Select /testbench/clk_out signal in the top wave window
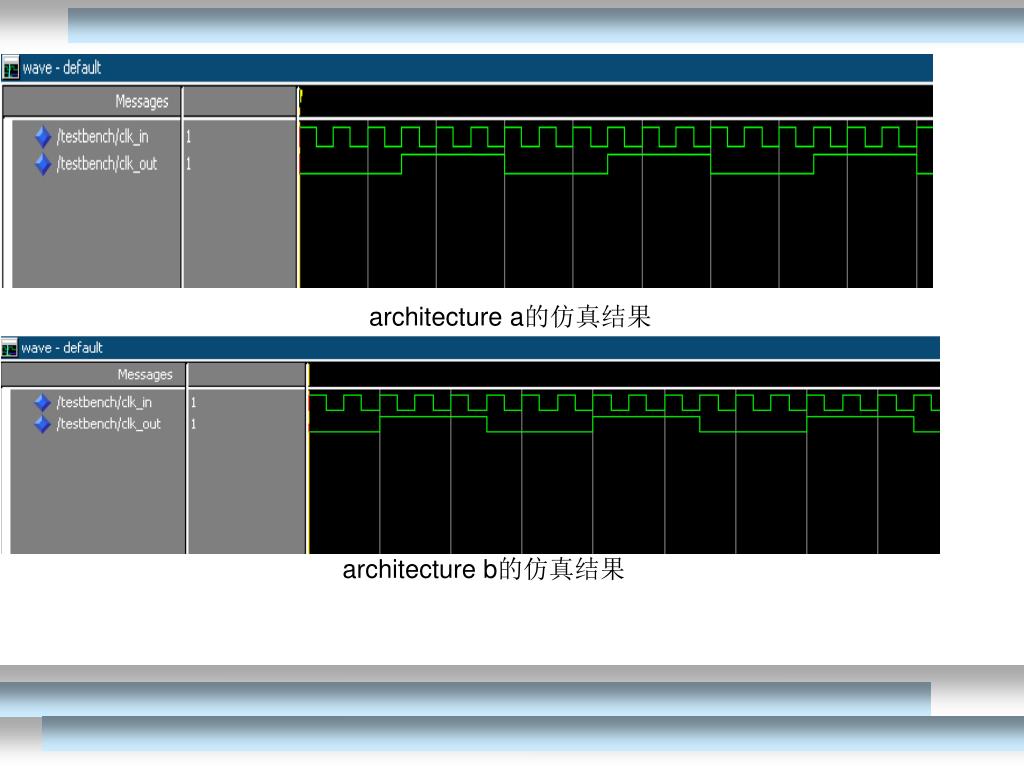This screenshot has height=768, width=1024. [x=107, y=164]
